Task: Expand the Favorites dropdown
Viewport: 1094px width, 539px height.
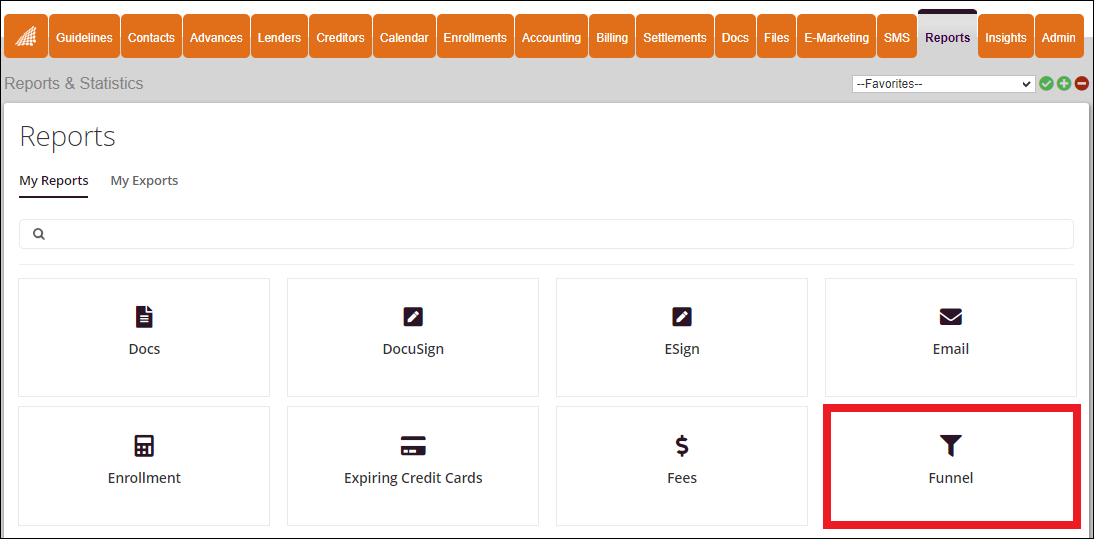Action: pos(943,84)
